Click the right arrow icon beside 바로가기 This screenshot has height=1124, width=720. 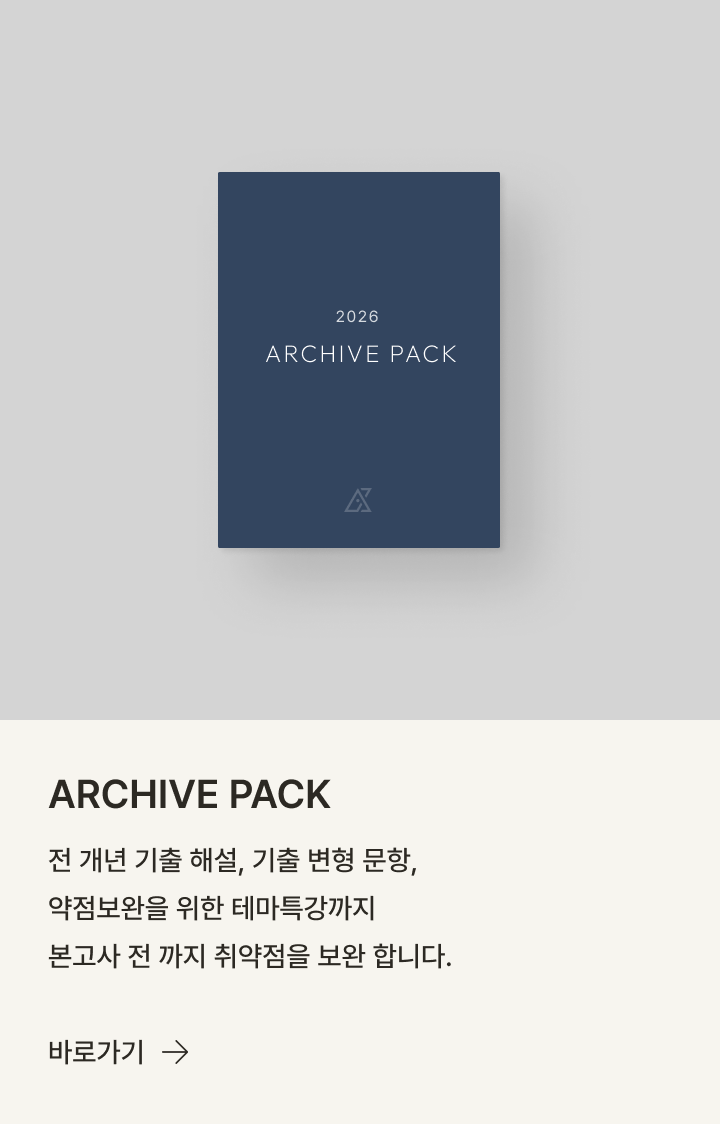[x=175, y=1052]
